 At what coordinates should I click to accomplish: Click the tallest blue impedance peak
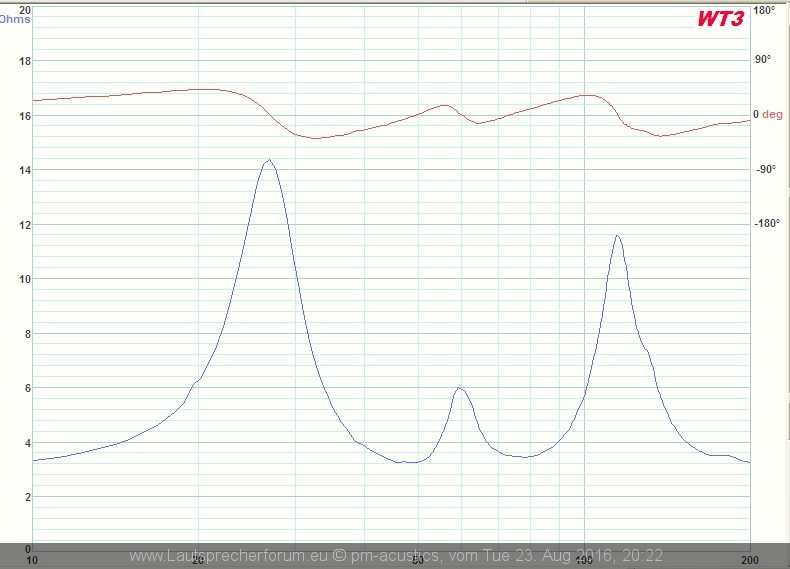[x=267, y=161]
